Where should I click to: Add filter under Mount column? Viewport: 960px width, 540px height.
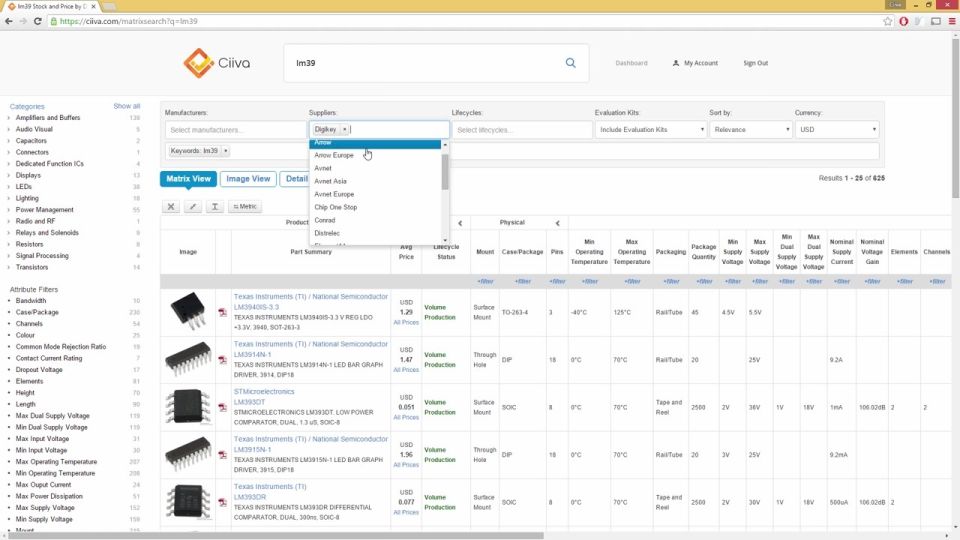[x=485, y=282]
